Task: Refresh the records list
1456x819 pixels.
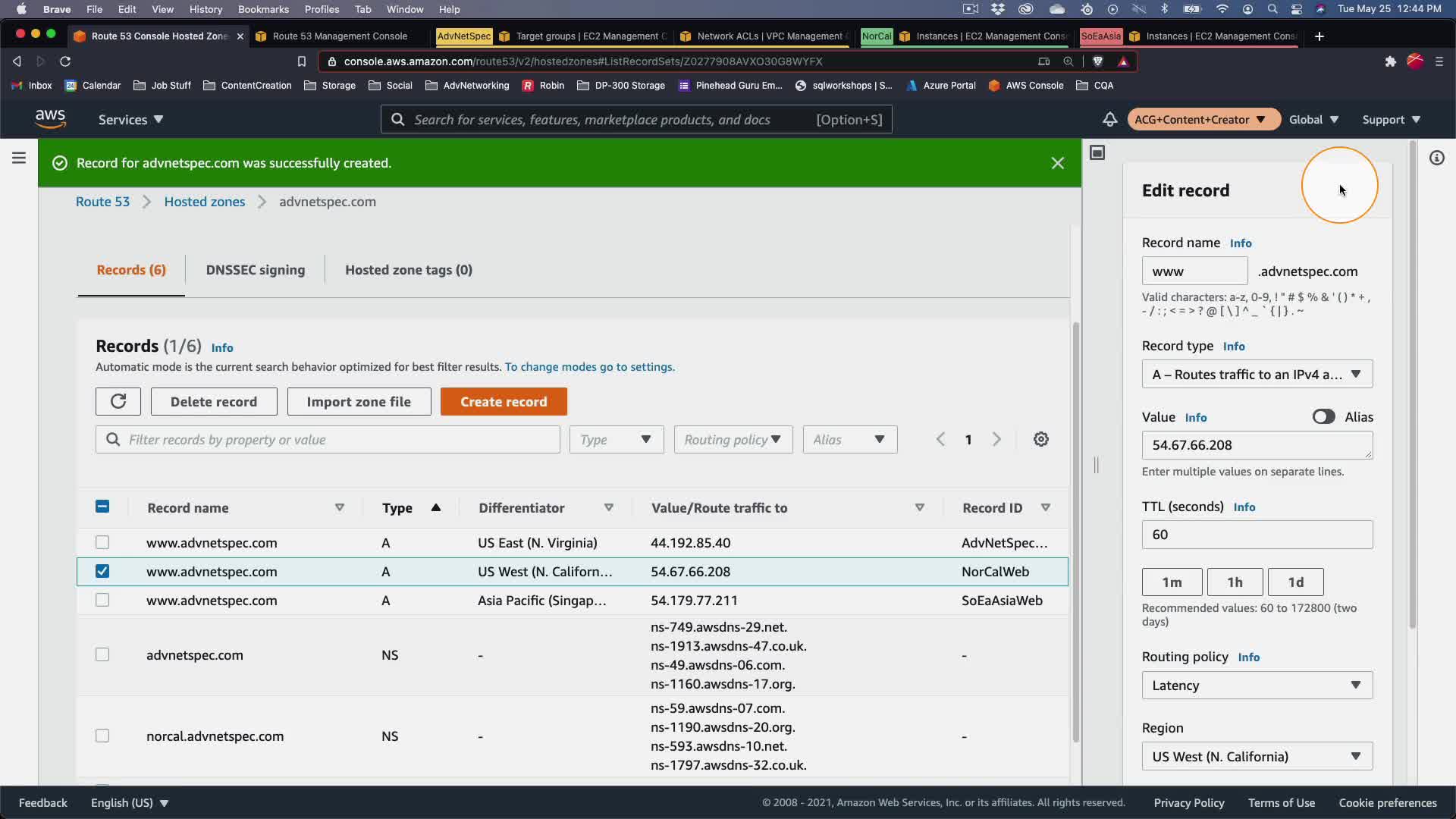Action: [118, 401]
